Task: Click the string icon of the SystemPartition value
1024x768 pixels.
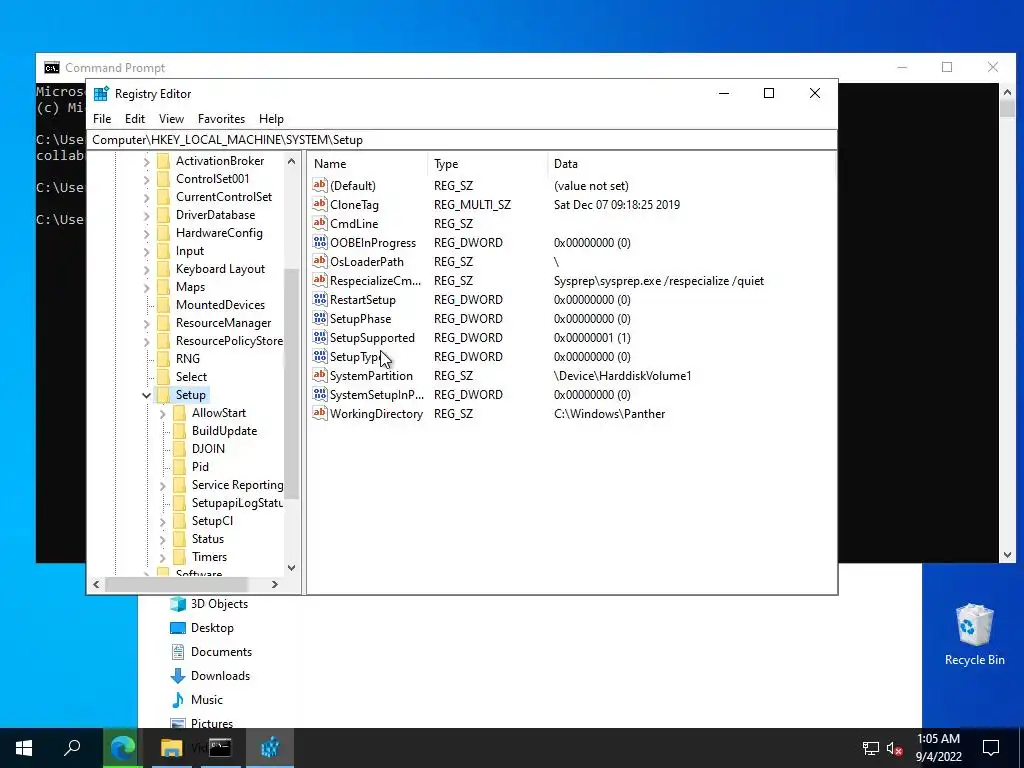Action: coord(319,376)
